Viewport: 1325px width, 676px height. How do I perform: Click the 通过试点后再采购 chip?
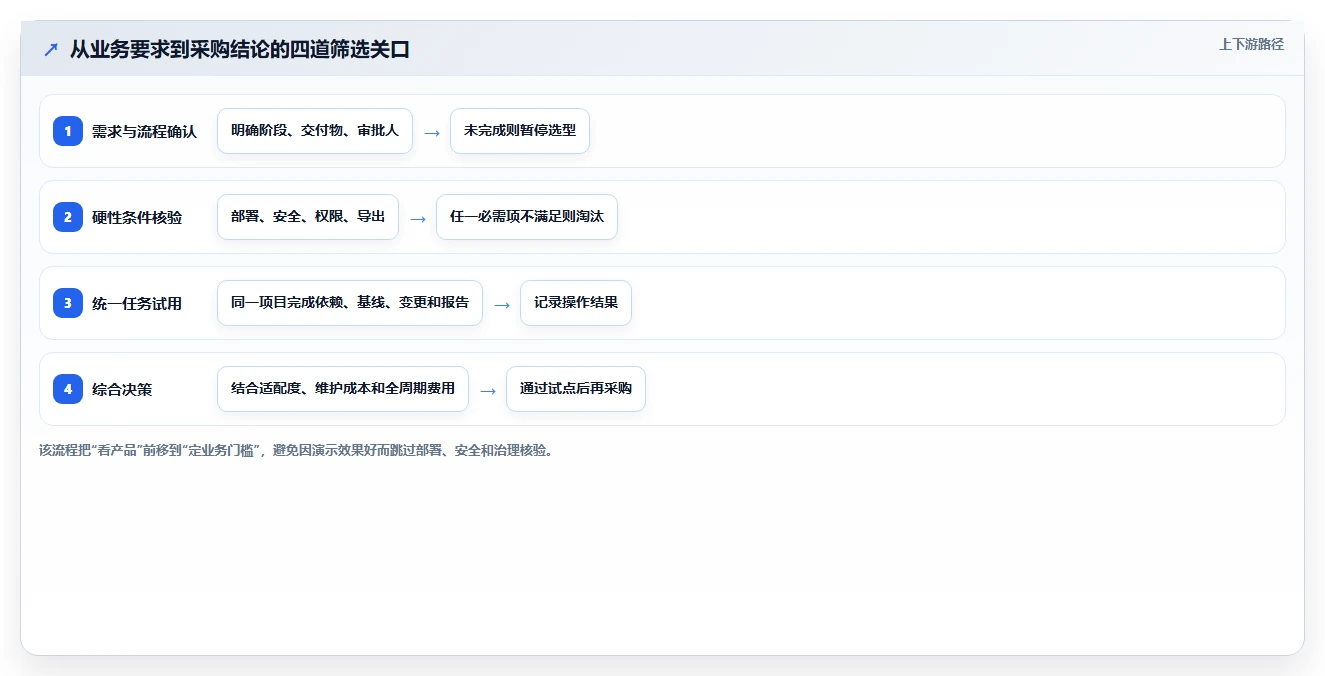point(576,389)
